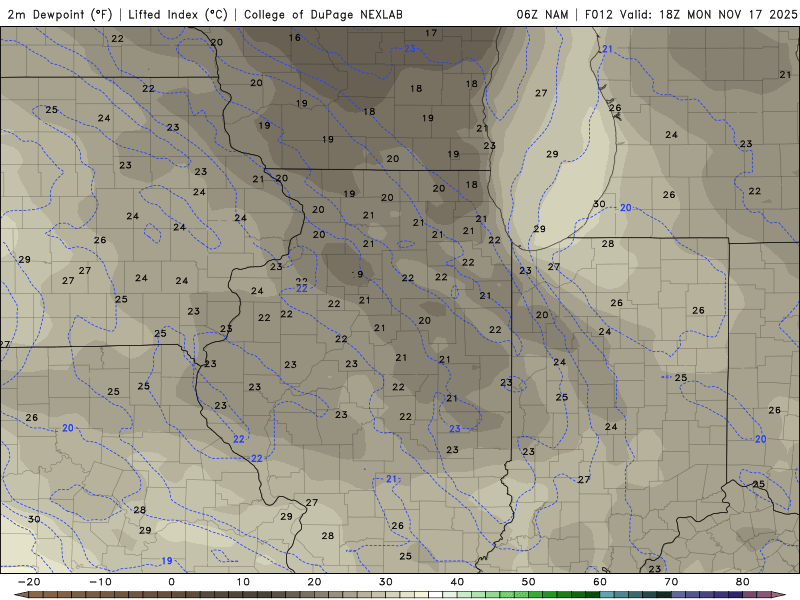This screenshot has height=600, width=800.
Task: Click the "F012 Valid: 18Z MON NOV 17 2025" text
Action: coord(691,14)
